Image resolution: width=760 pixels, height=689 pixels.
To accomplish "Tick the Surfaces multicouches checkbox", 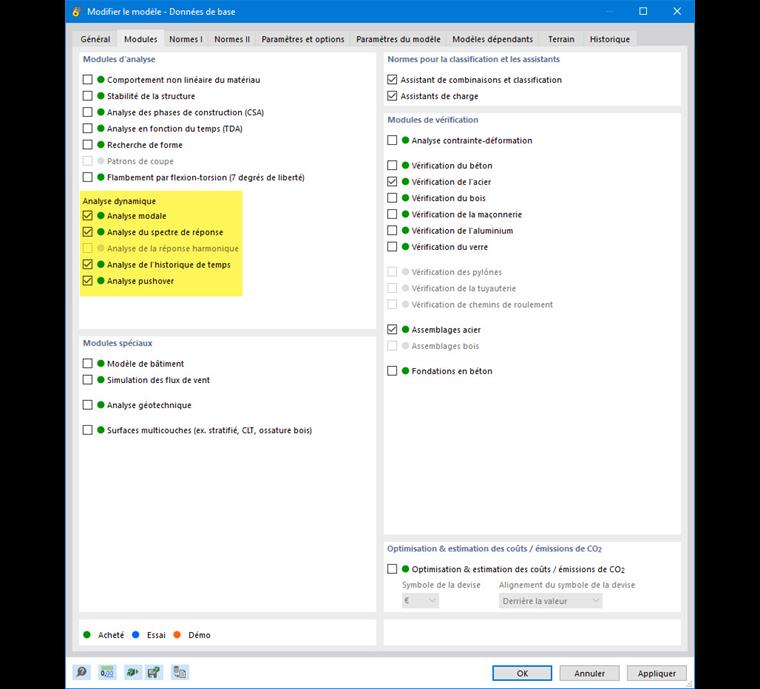I will 87,430.
